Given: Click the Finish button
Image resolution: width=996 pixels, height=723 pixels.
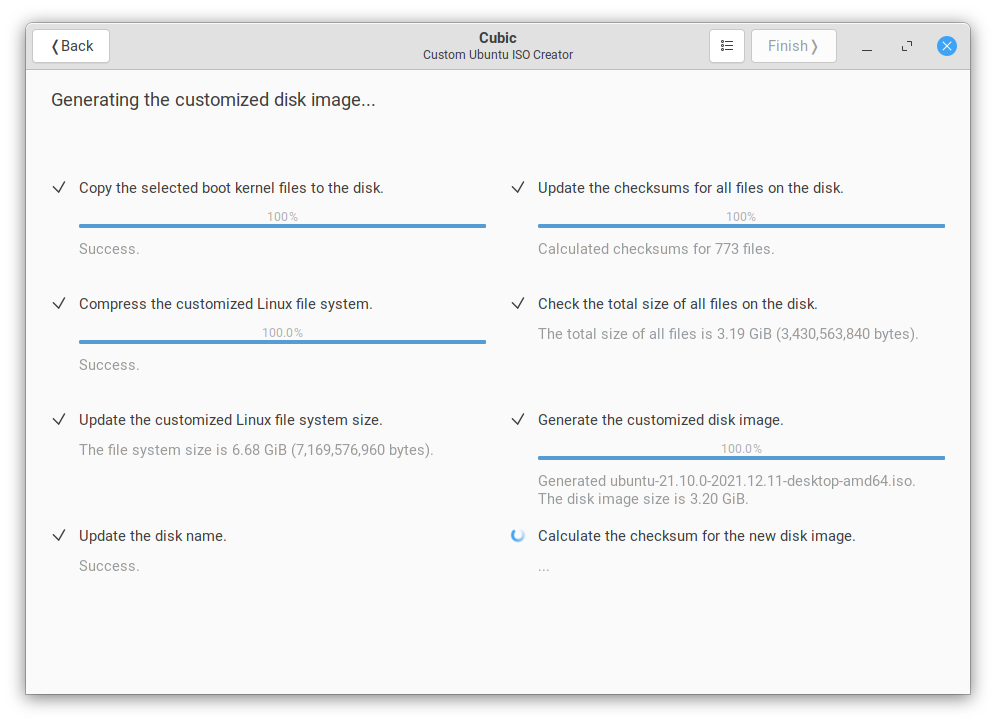Looking at the screenshot, I should 793,46.
